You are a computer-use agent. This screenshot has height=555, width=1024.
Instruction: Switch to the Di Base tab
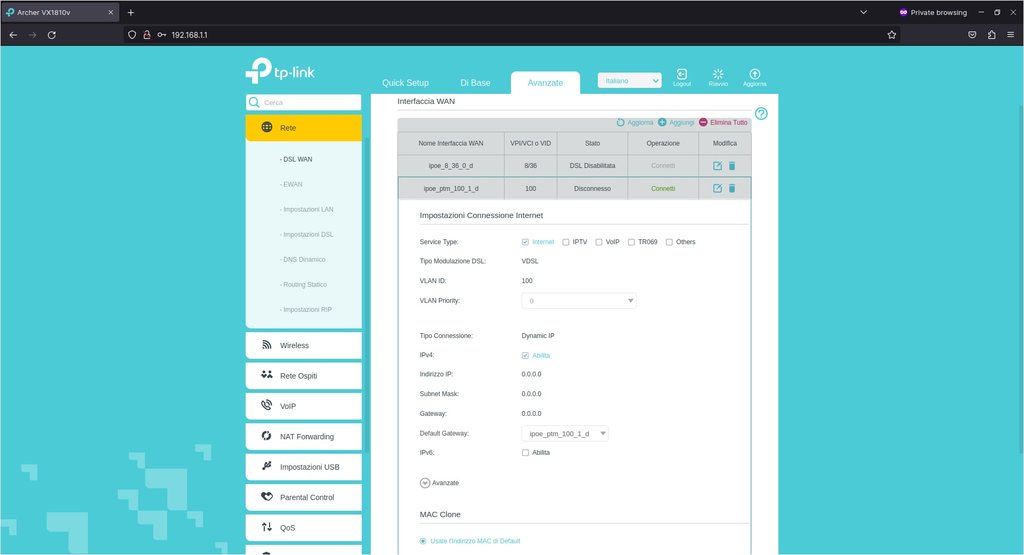tap(475, 83)
